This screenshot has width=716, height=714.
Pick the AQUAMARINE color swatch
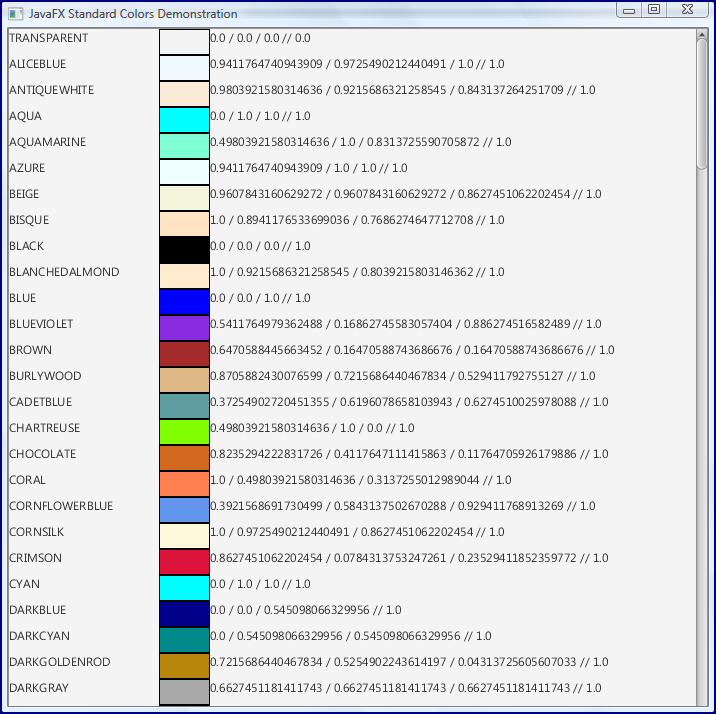[184, 146]
